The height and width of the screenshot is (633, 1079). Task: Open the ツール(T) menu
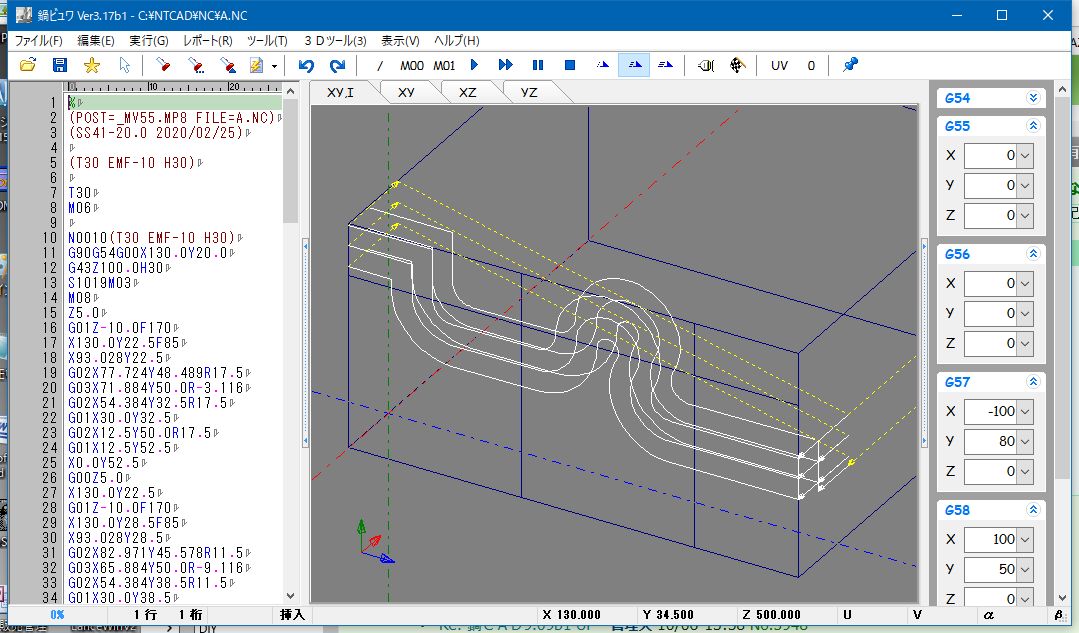267,41
